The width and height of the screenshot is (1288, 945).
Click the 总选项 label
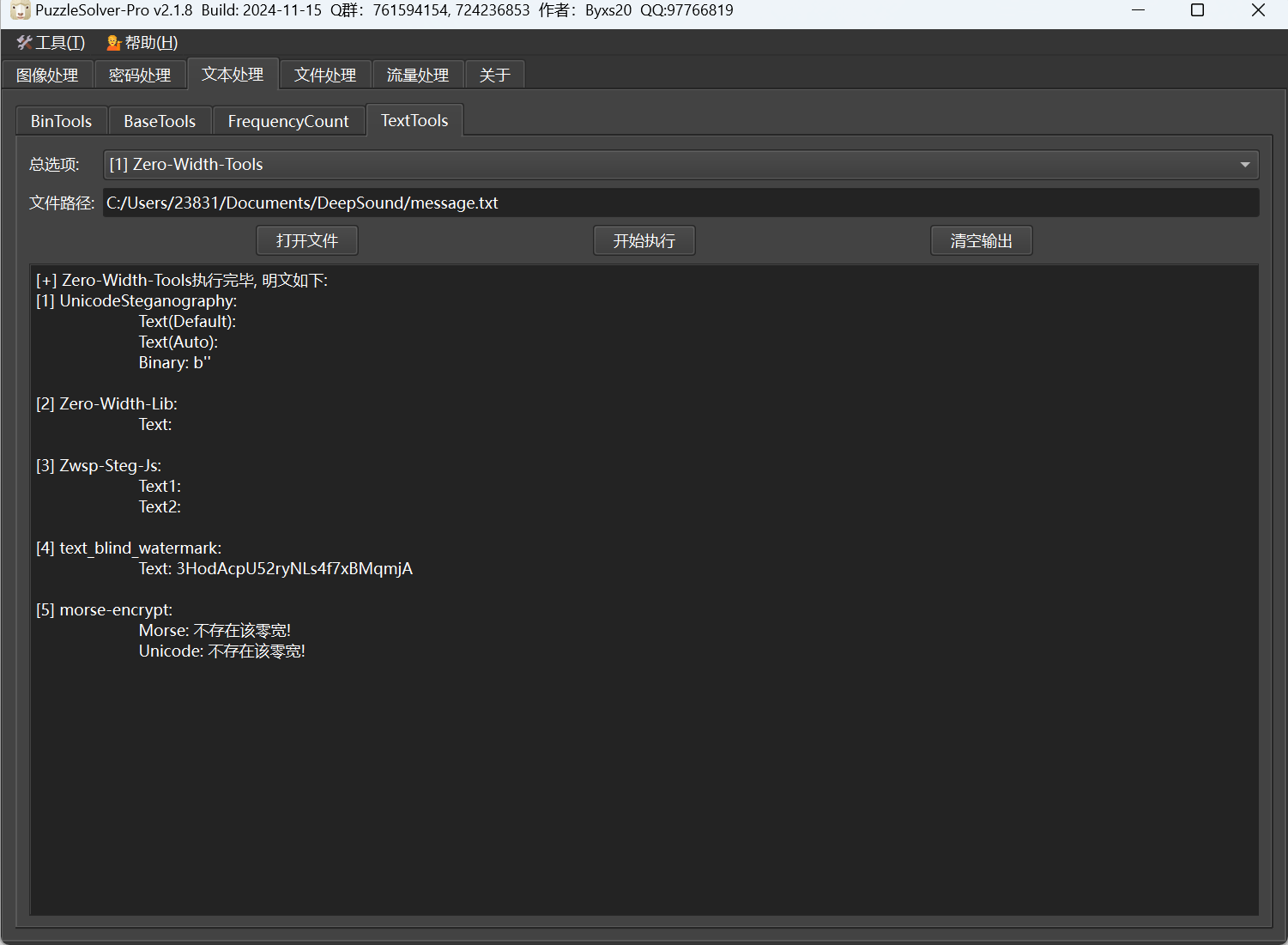pos(54,165)
